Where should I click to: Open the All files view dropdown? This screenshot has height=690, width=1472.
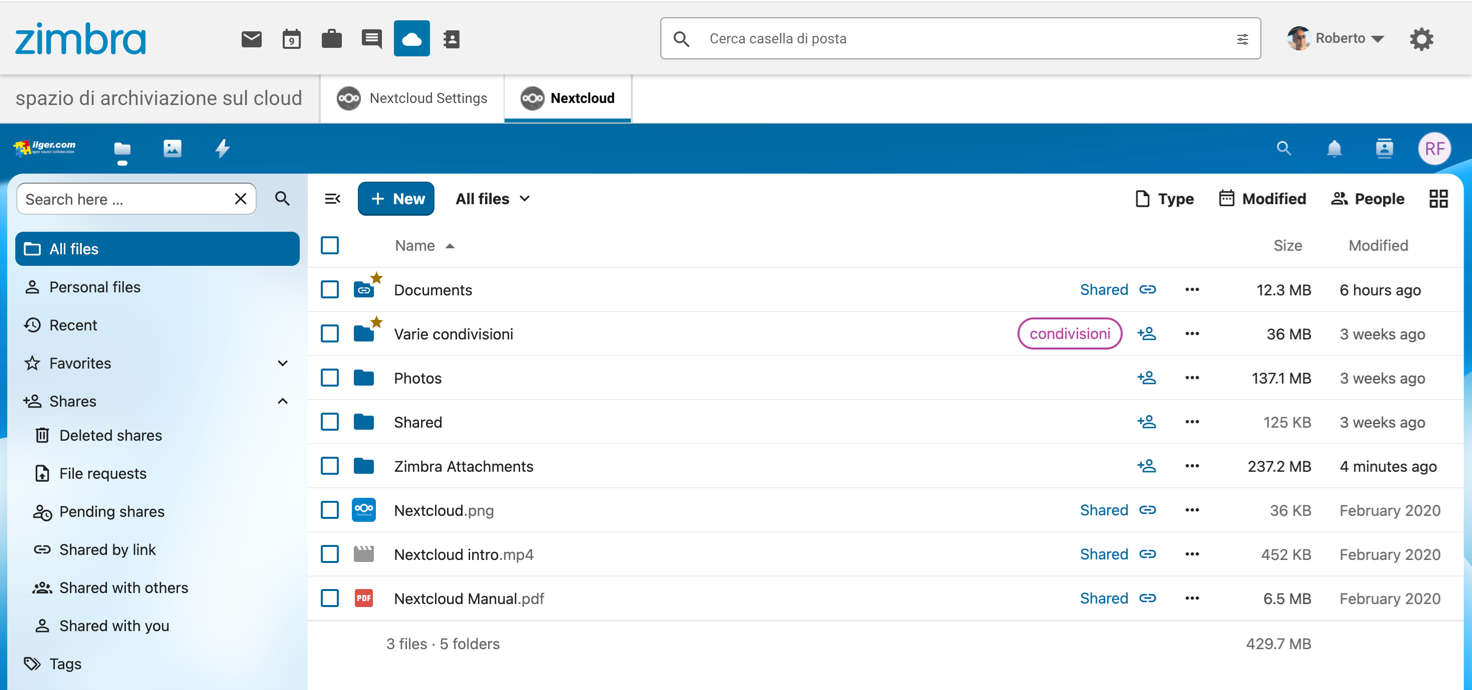[492, 199]
